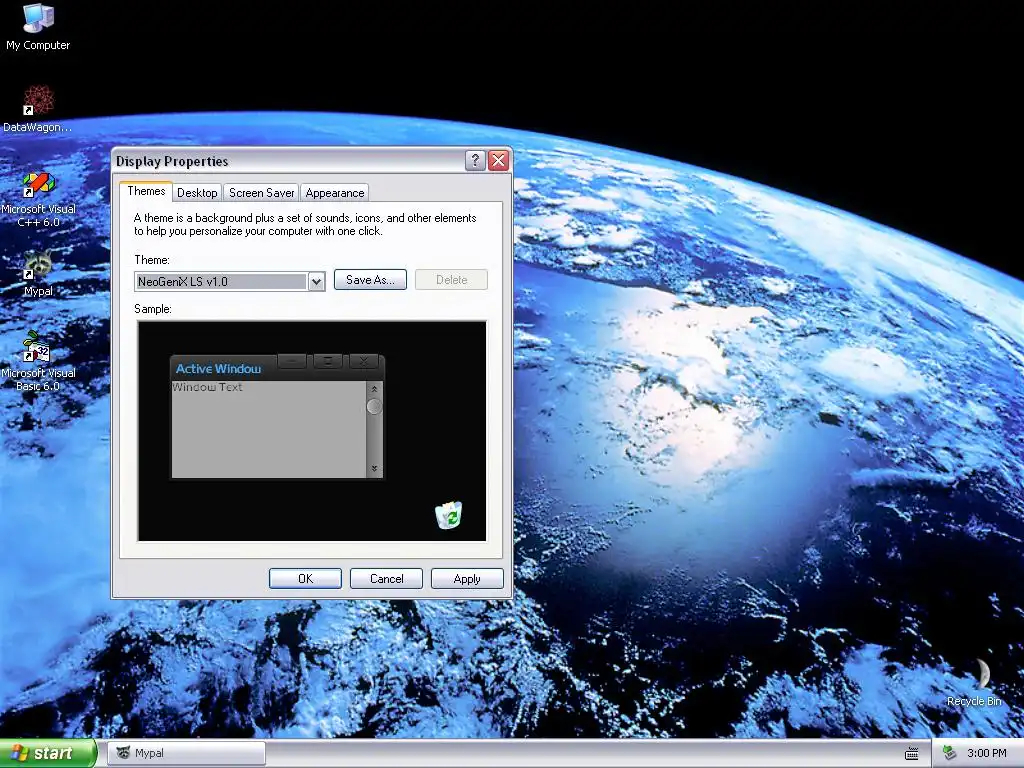
Task: Switch to the Desktop tab
Action: pos(197,193)
